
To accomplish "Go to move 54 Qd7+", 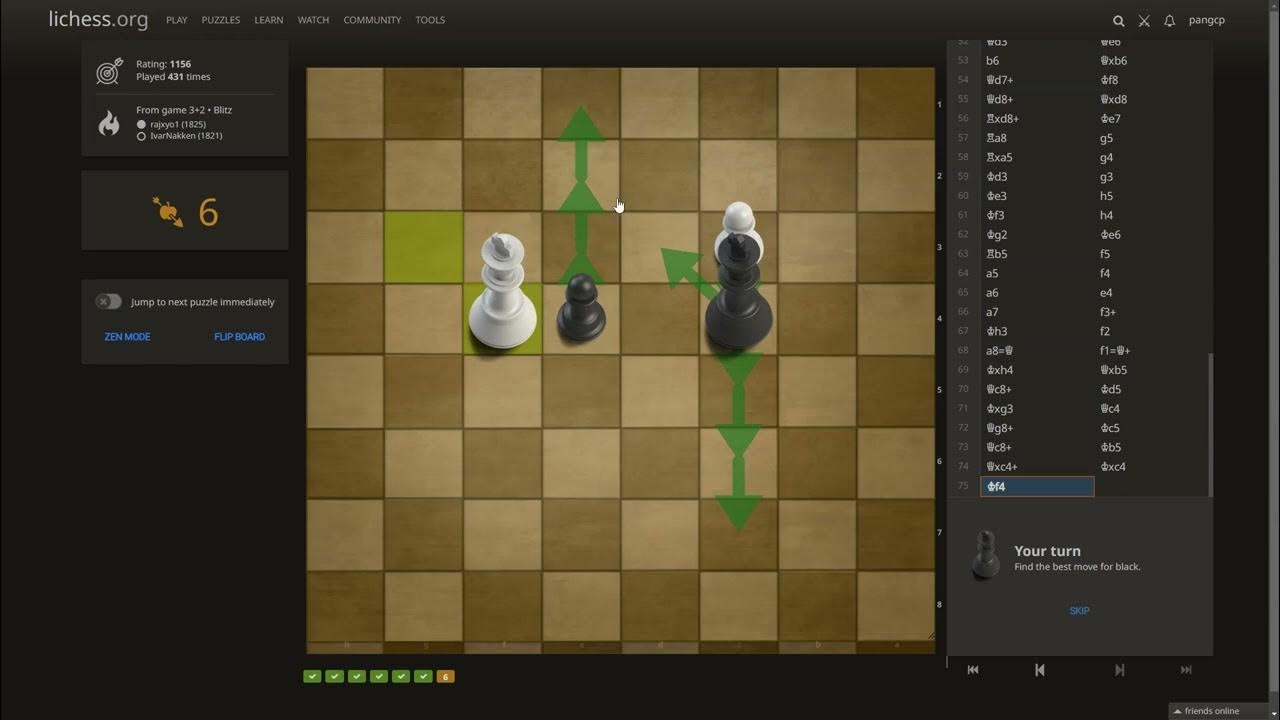I will click(x=1037, y=80).
